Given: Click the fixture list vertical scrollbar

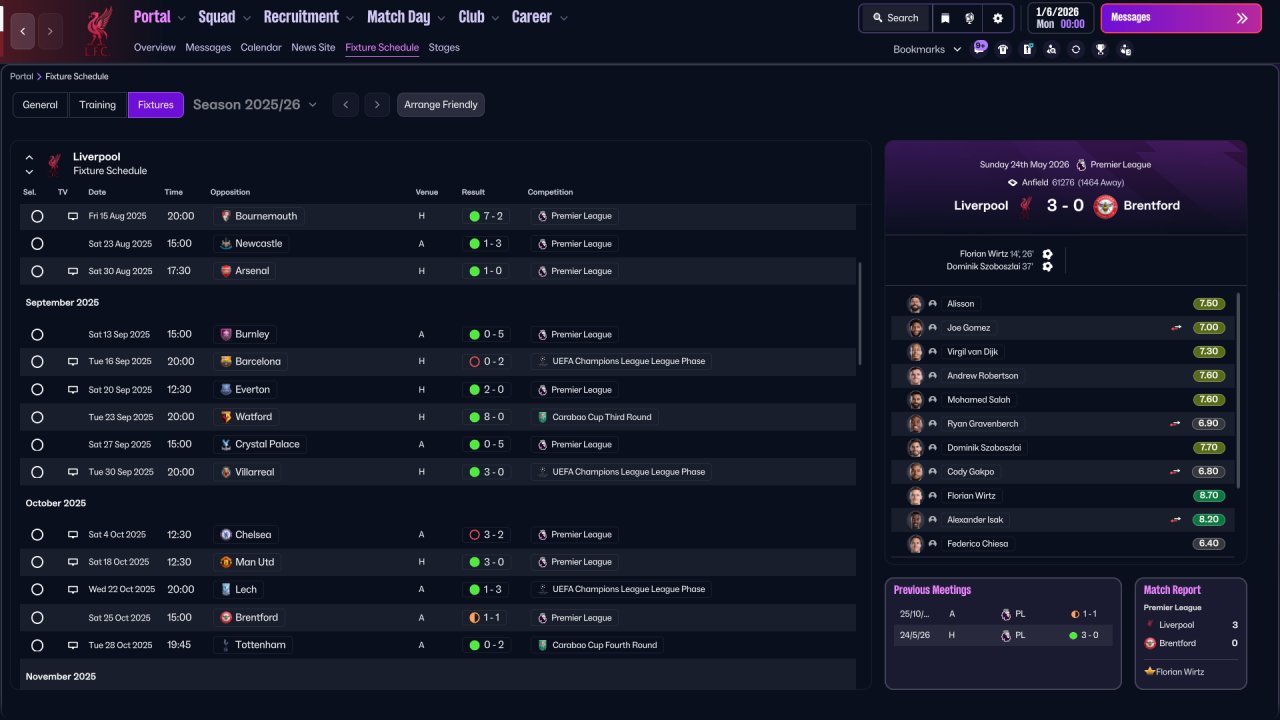Looking at the screenshot, I should coord(859,312).
